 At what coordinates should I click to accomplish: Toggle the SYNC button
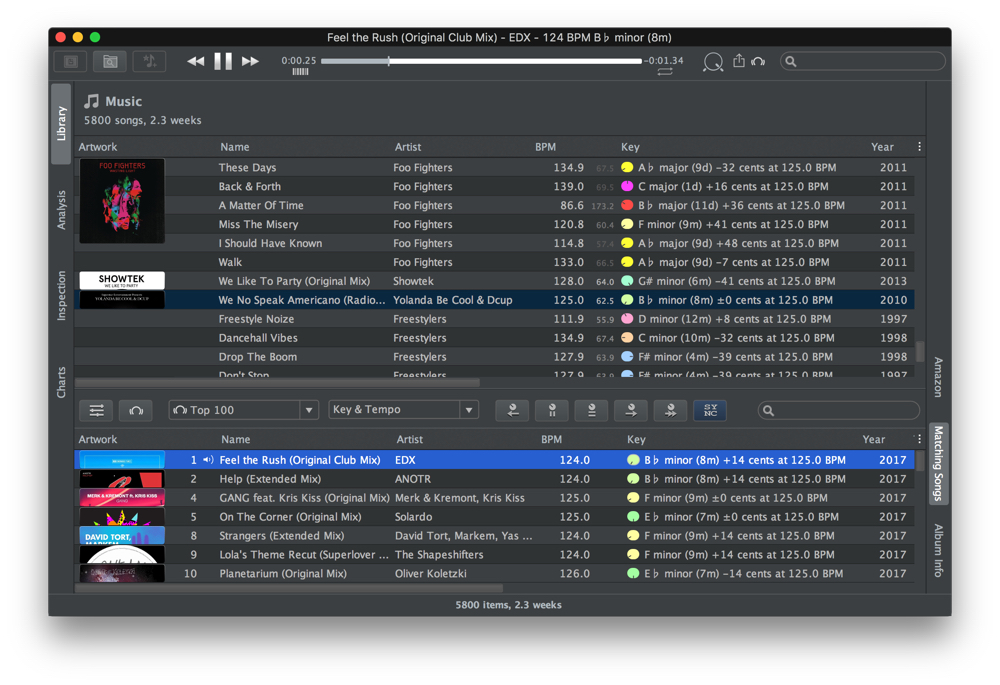pos(710,410)
